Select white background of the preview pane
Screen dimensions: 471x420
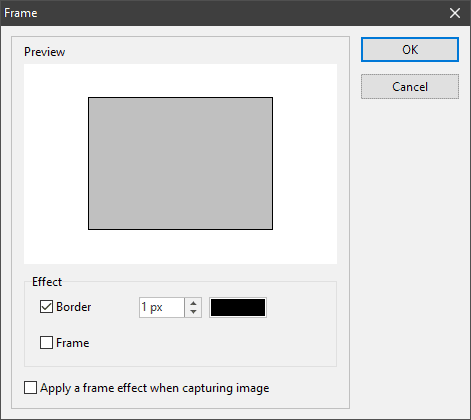pos(180,247)
